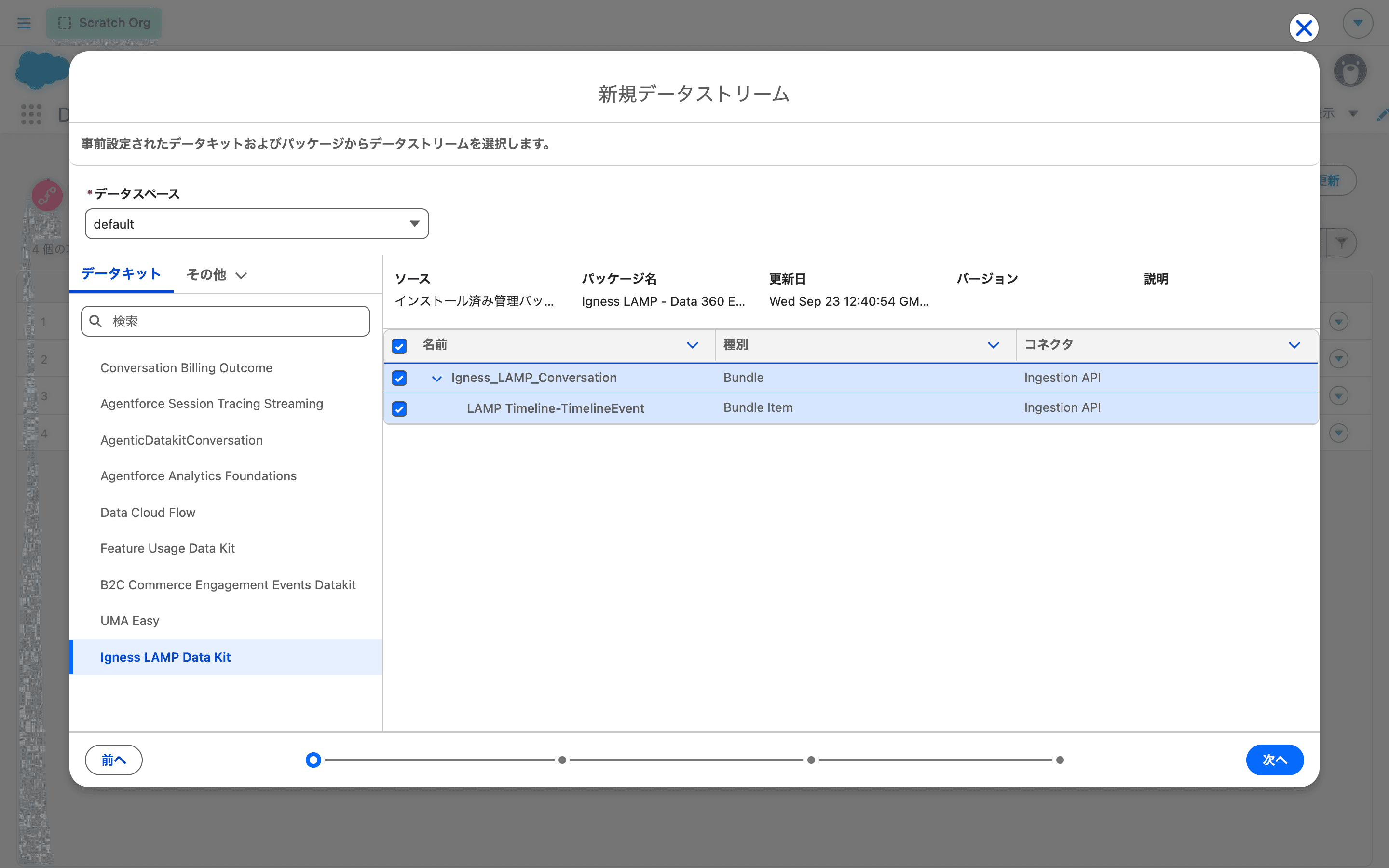
Task: Click Igness_LAMP_Conversation name text
Action: coord(534,378)
